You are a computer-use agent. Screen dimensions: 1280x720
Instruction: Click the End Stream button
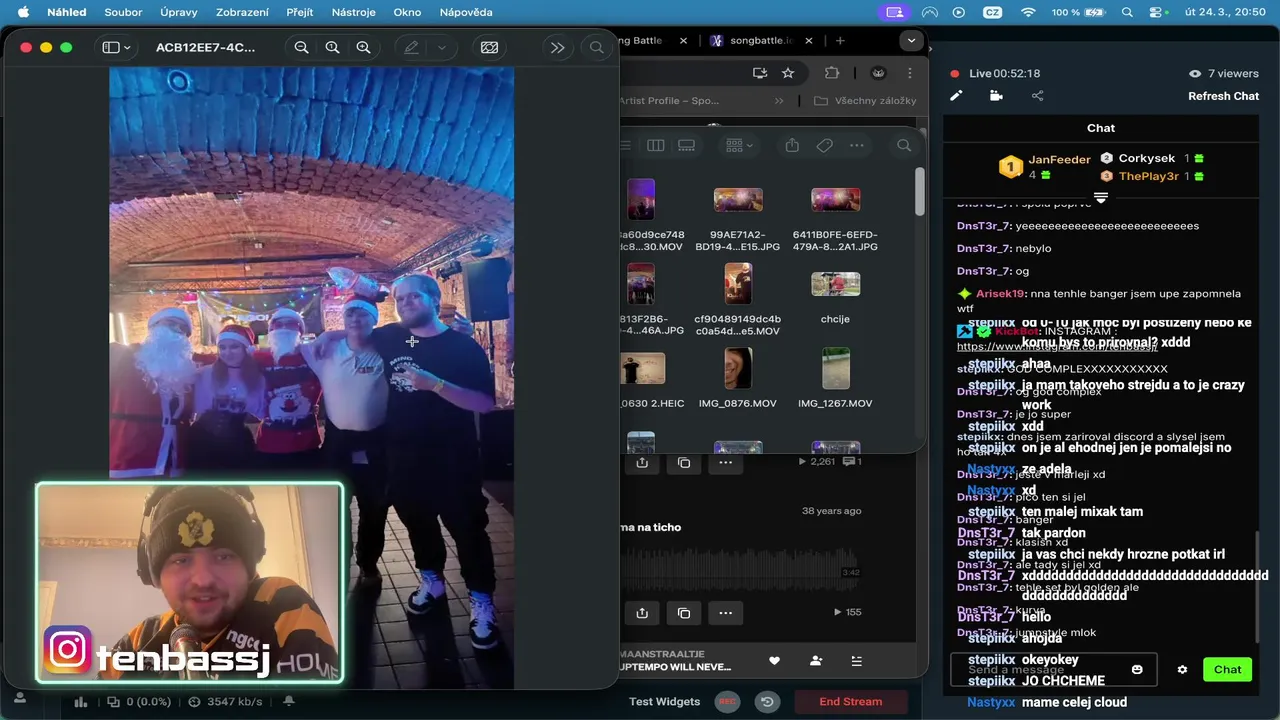[x=851, y=701]
